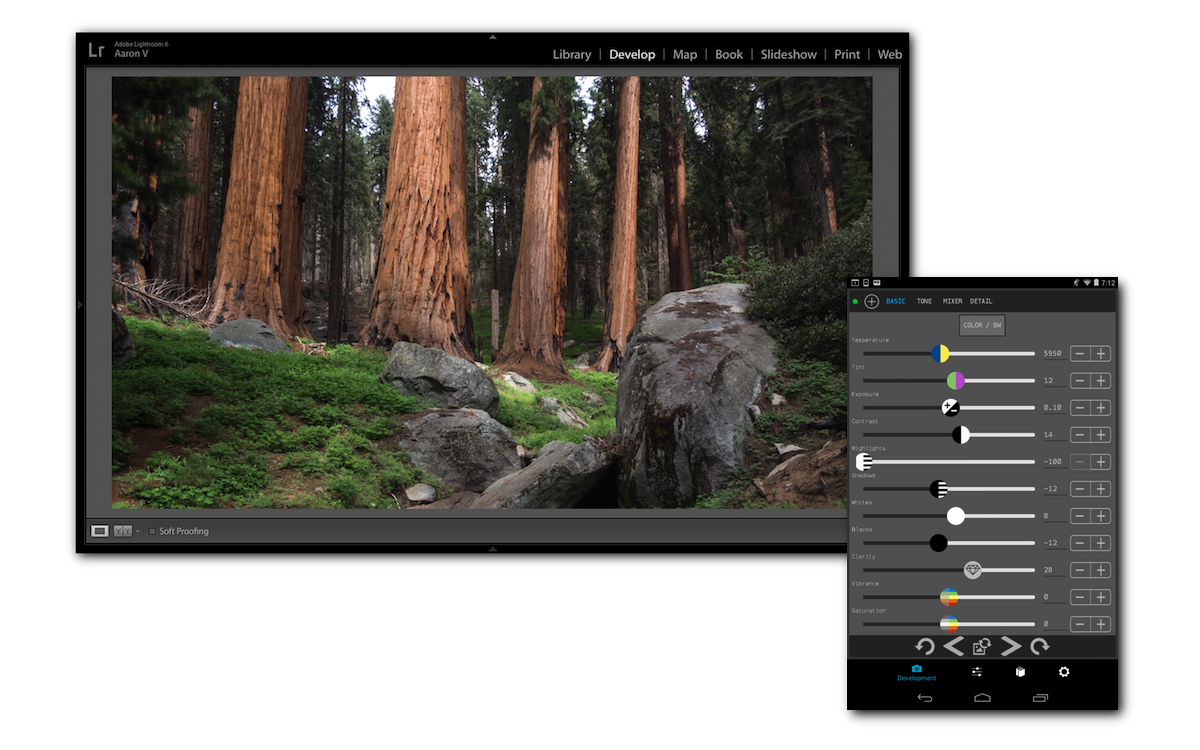Screen dimensions: 1200x750
Task: Increase Vibrance with the plus button
Action: coord(1100,596)
